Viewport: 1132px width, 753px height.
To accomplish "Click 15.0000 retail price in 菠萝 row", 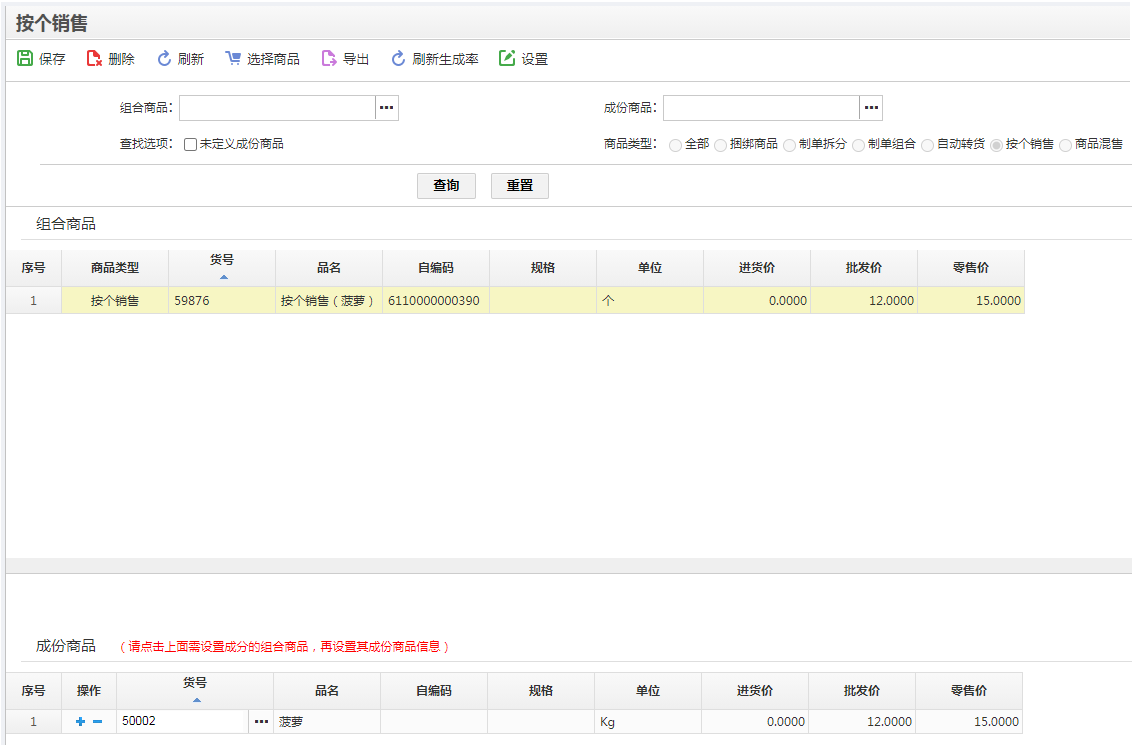I will click(x=969, y=721).
